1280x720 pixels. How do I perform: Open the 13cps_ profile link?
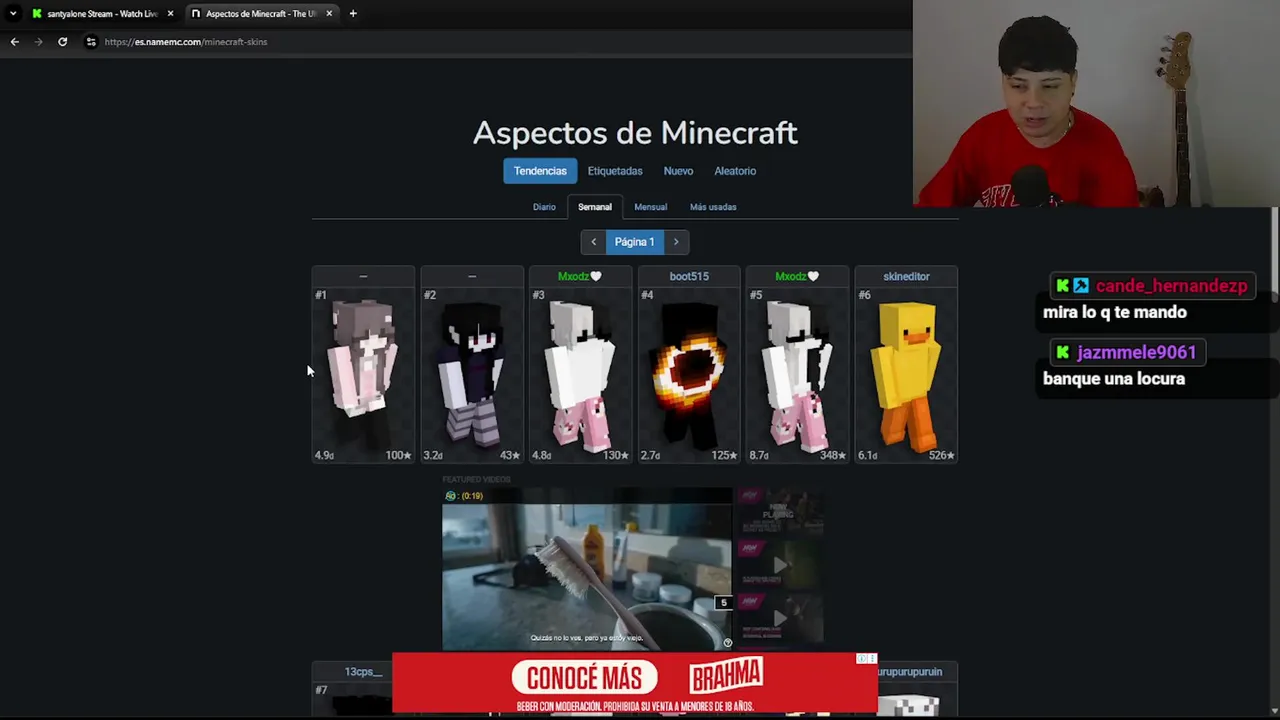pyautogui.click(x=363, y=672)
